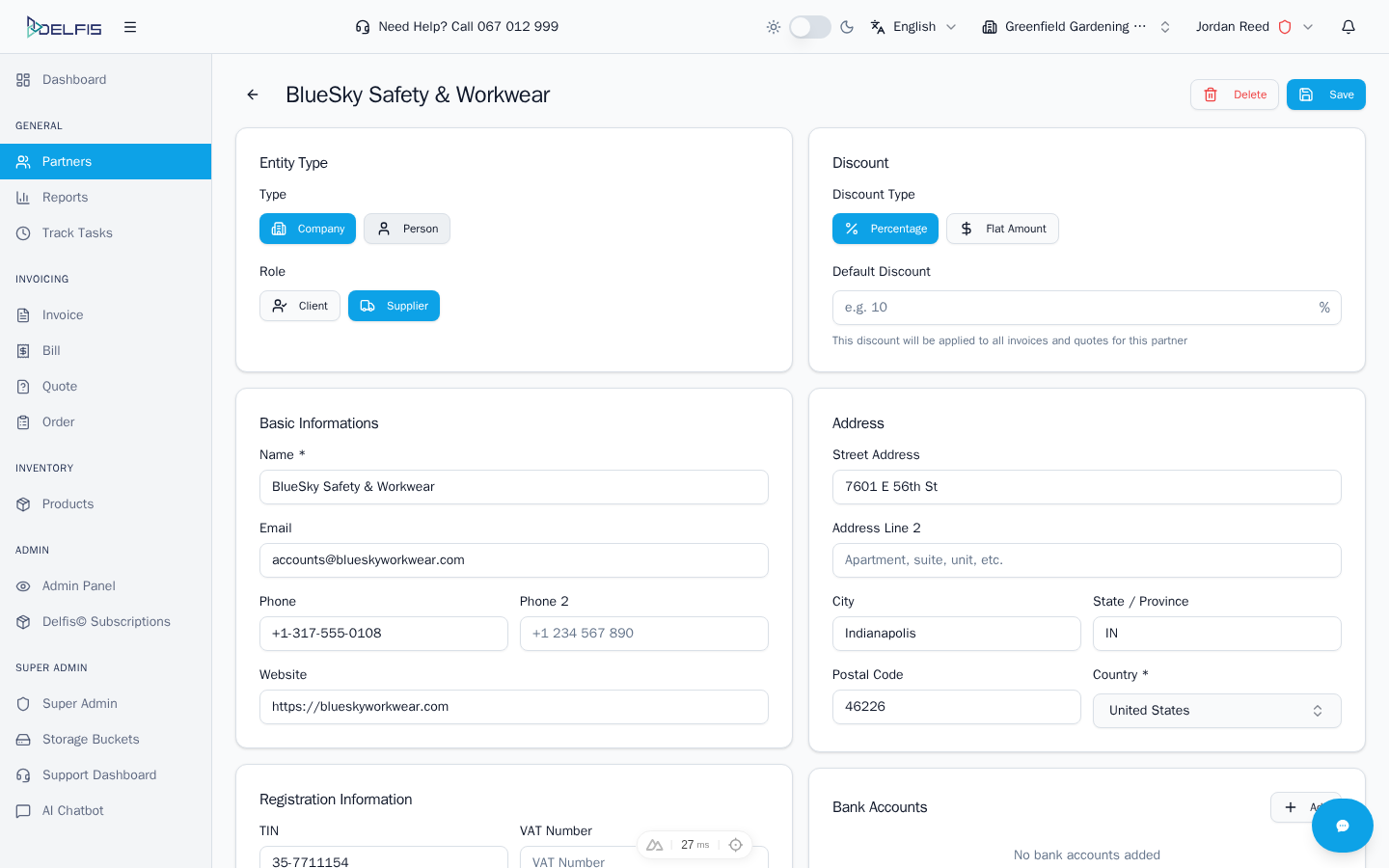This screenshot has width=1389, height=868.
Task: Click the hamburger menu icon to collapse sidebar
Action: (130, 27)
